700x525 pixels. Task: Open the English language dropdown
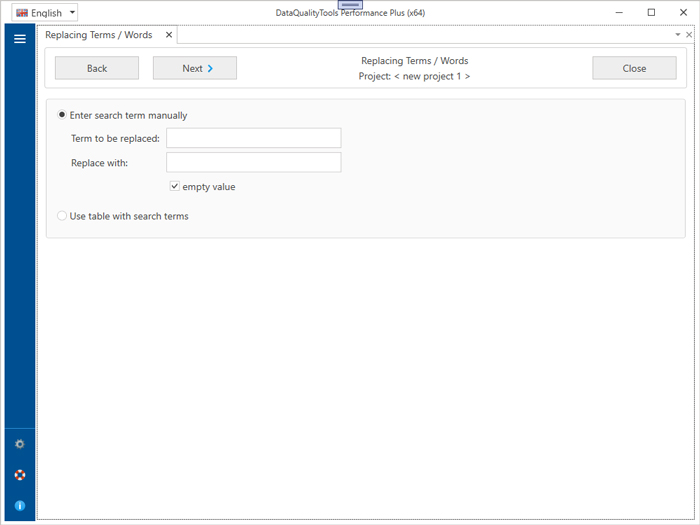pos(45,13)
